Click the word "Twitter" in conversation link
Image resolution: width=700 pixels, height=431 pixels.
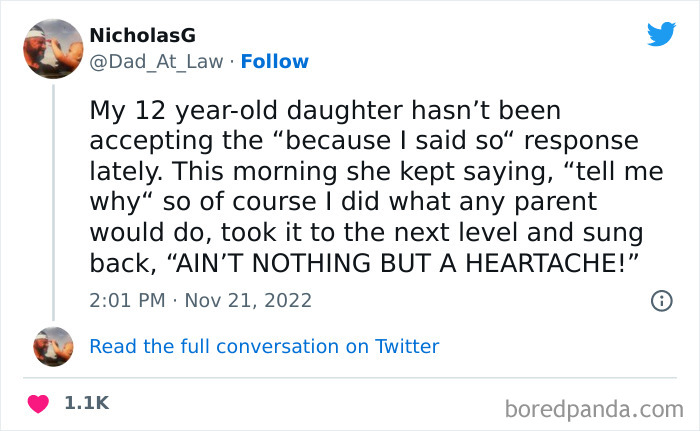pyautogui.click(x=407, y=347)
